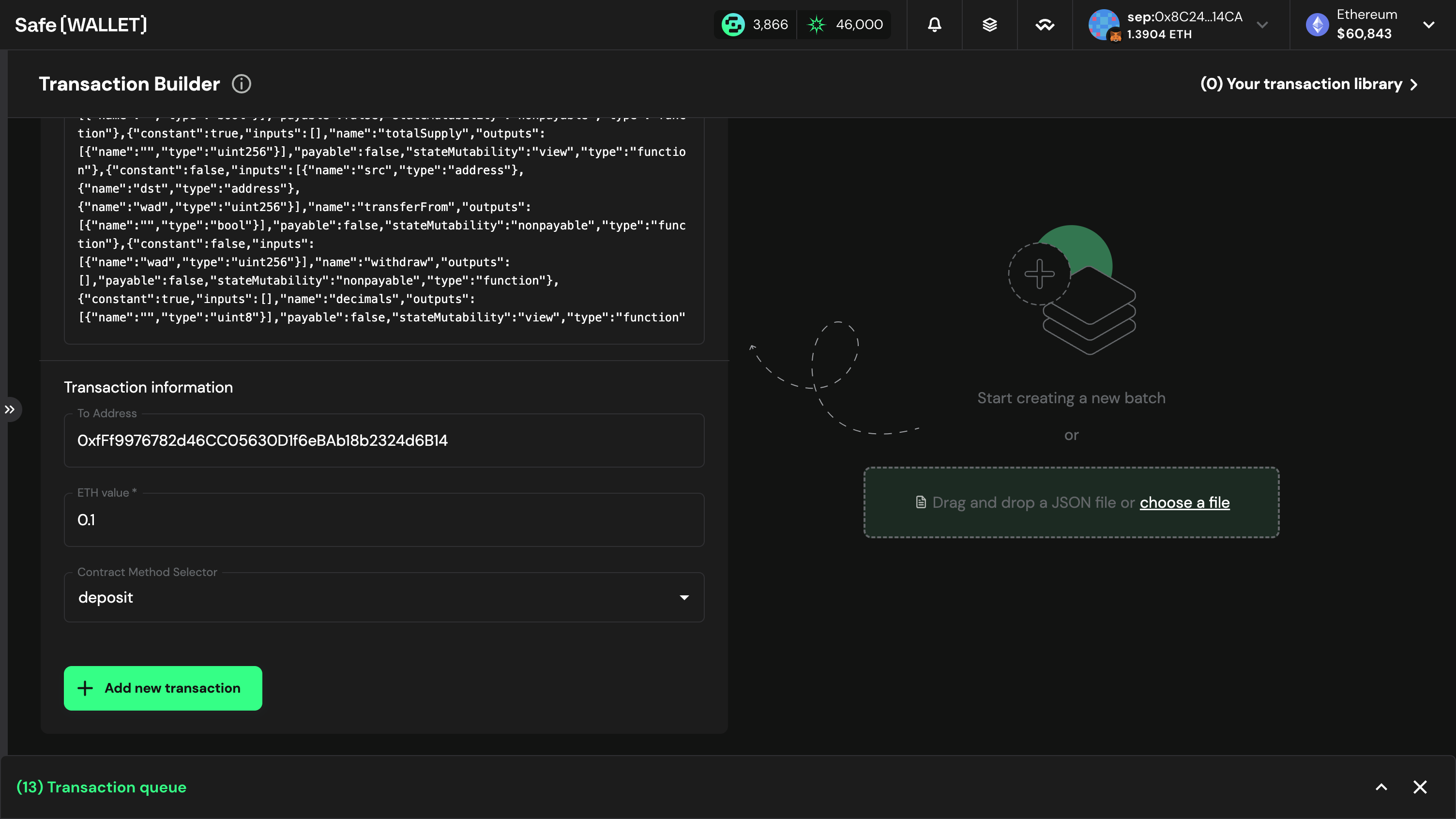Click the Transaction Builder heading
The width and height of the screenshot is (1456, 819).
(129, 84)
